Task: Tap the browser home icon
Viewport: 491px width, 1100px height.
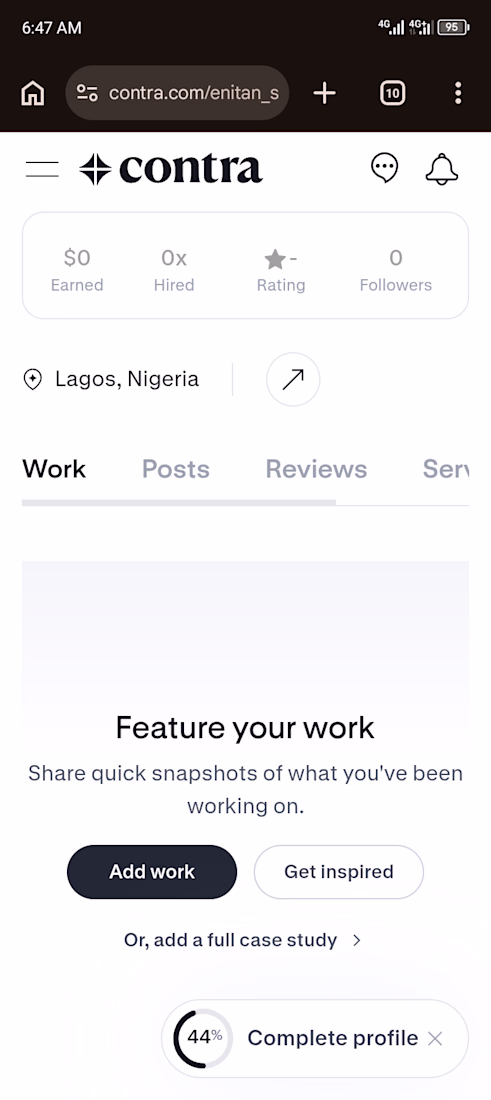Action: [33, 93]
